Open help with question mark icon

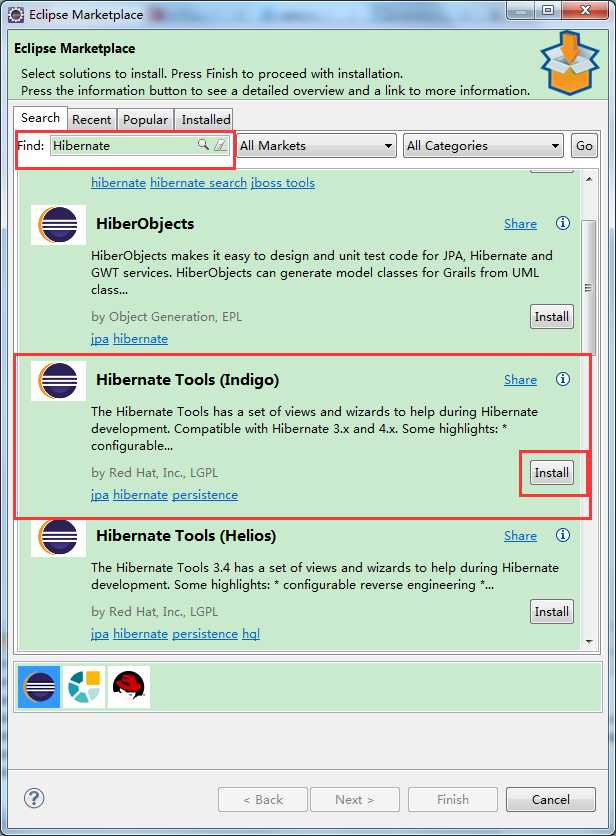(x=34, y=798)
